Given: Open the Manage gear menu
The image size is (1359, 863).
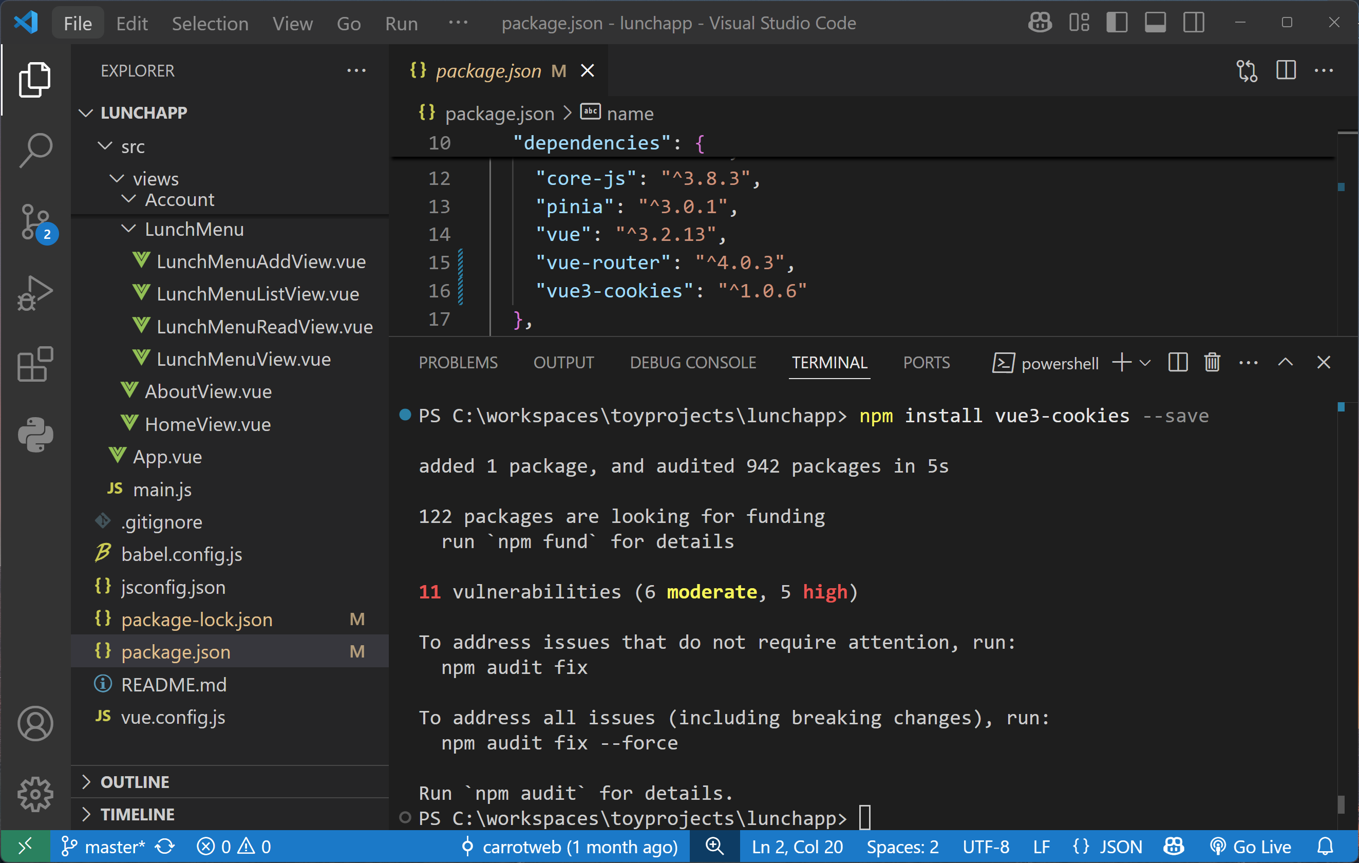Looking at the screenshot, I should point(35,794).
